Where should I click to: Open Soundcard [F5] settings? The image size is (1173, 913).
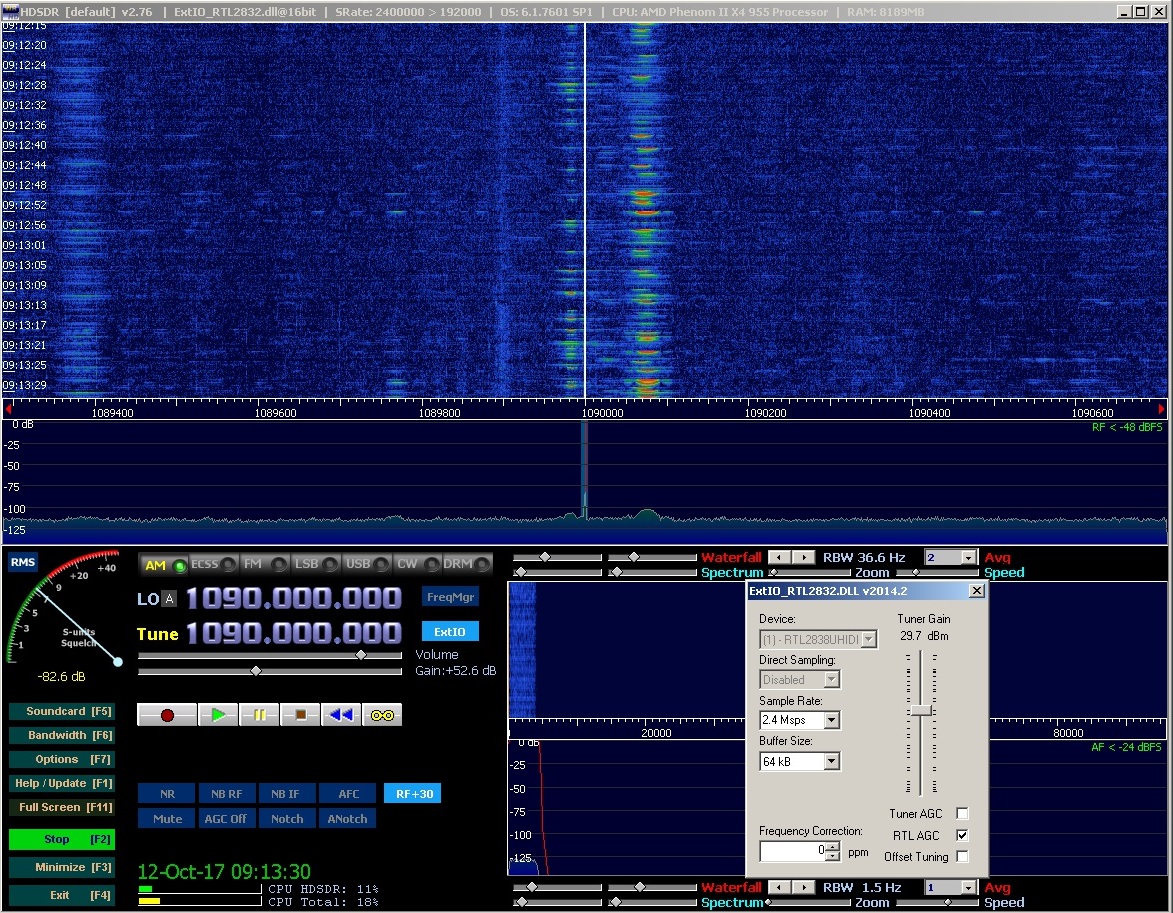point(62,711)
